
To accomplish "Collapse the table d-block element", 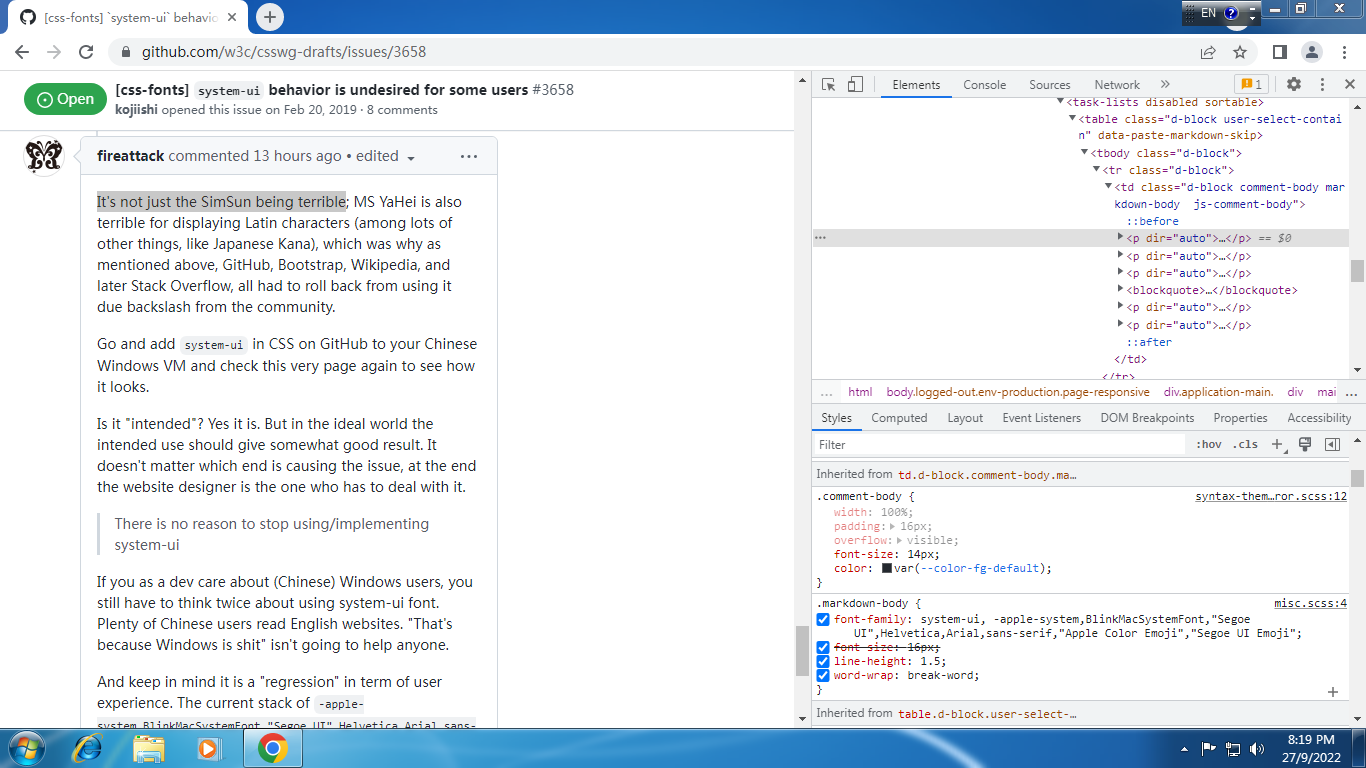I will [x=1073, y=119].
